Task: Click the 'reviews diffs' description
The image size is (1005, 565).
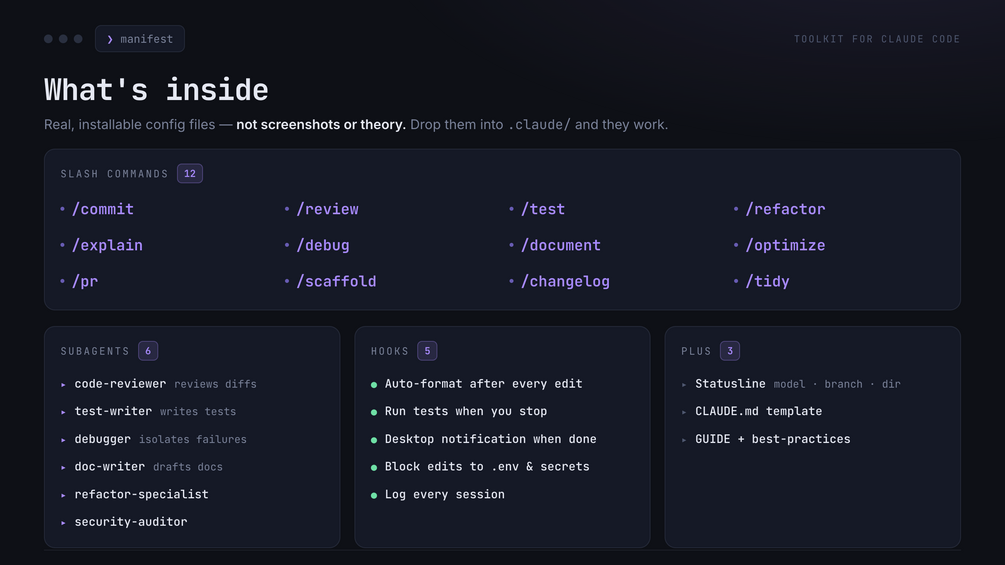Action: [x=215, y=384]
